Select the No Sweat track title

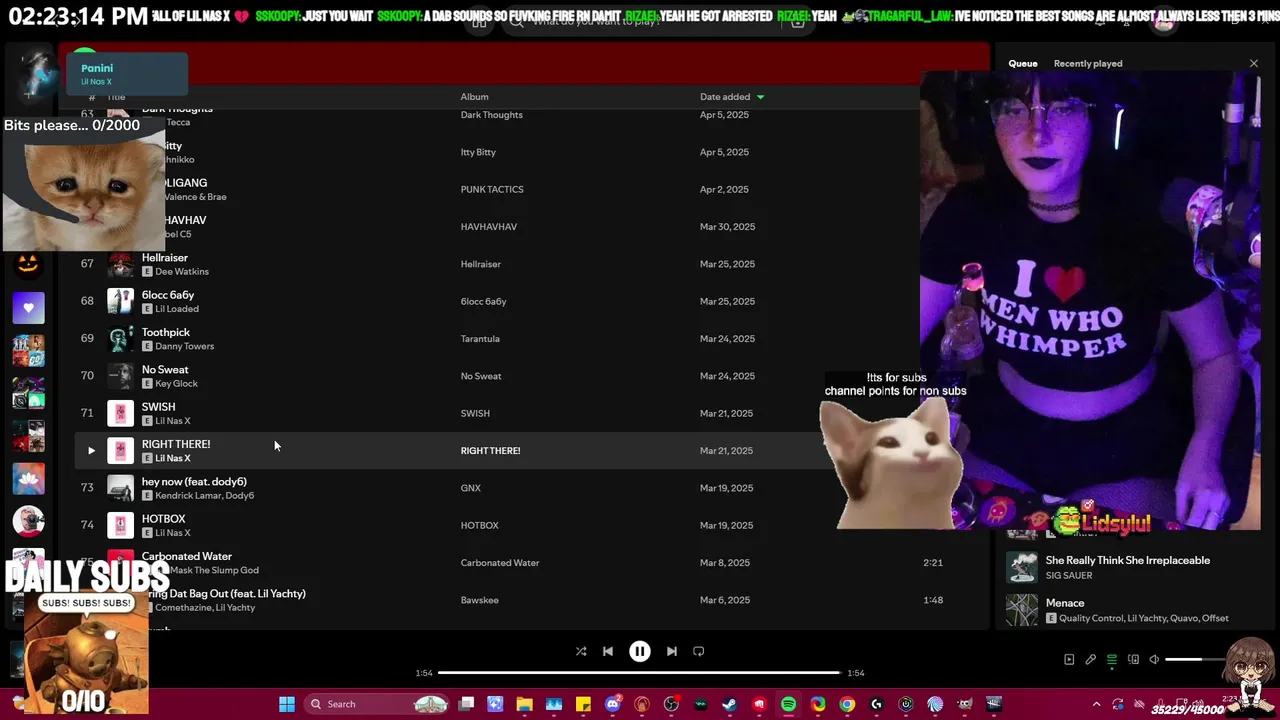[x=165, y=370]
